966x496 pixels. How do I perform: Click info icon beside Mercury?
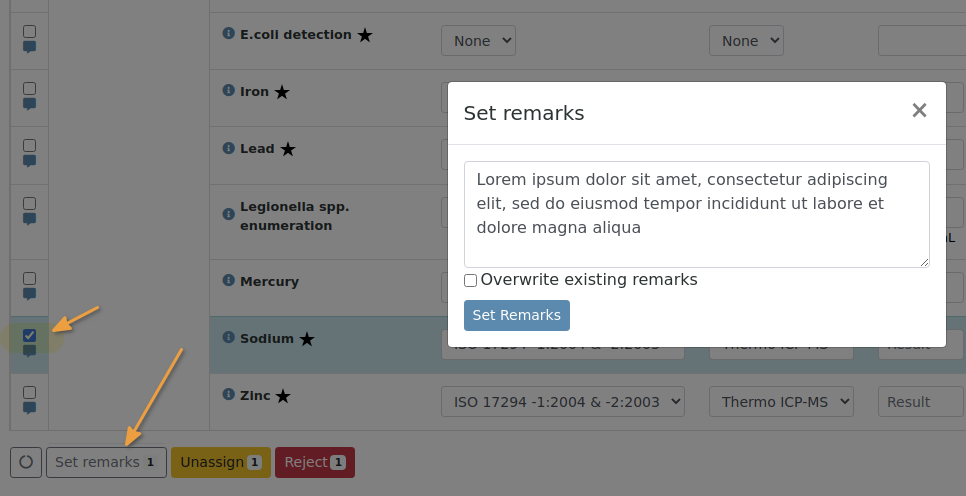[228, 281]
